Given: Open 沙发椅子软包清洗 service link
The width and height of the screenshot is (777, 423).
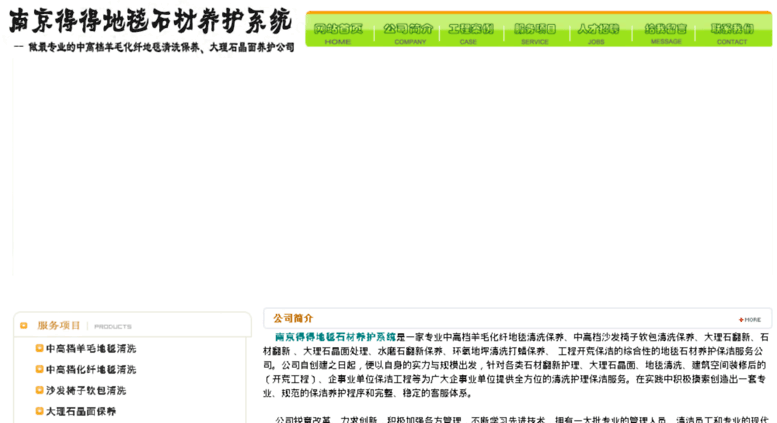Looking at the screenshot, I should (x=86, y=390).
